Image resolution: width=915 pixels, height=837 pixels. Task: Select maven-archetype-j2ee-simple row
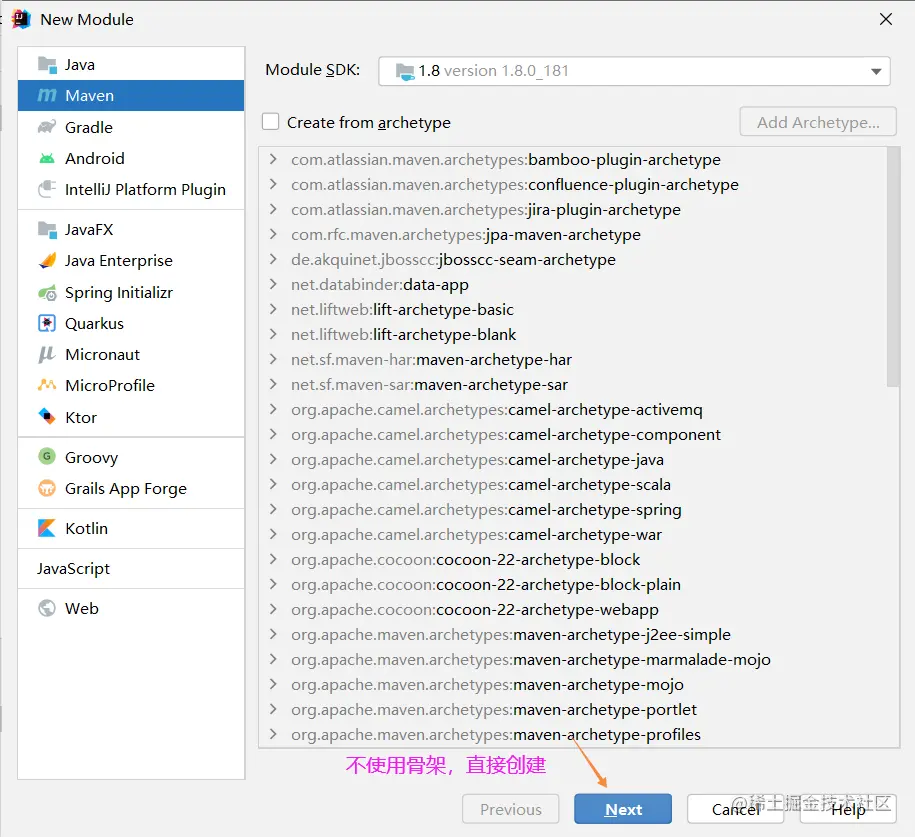[572, 634]
